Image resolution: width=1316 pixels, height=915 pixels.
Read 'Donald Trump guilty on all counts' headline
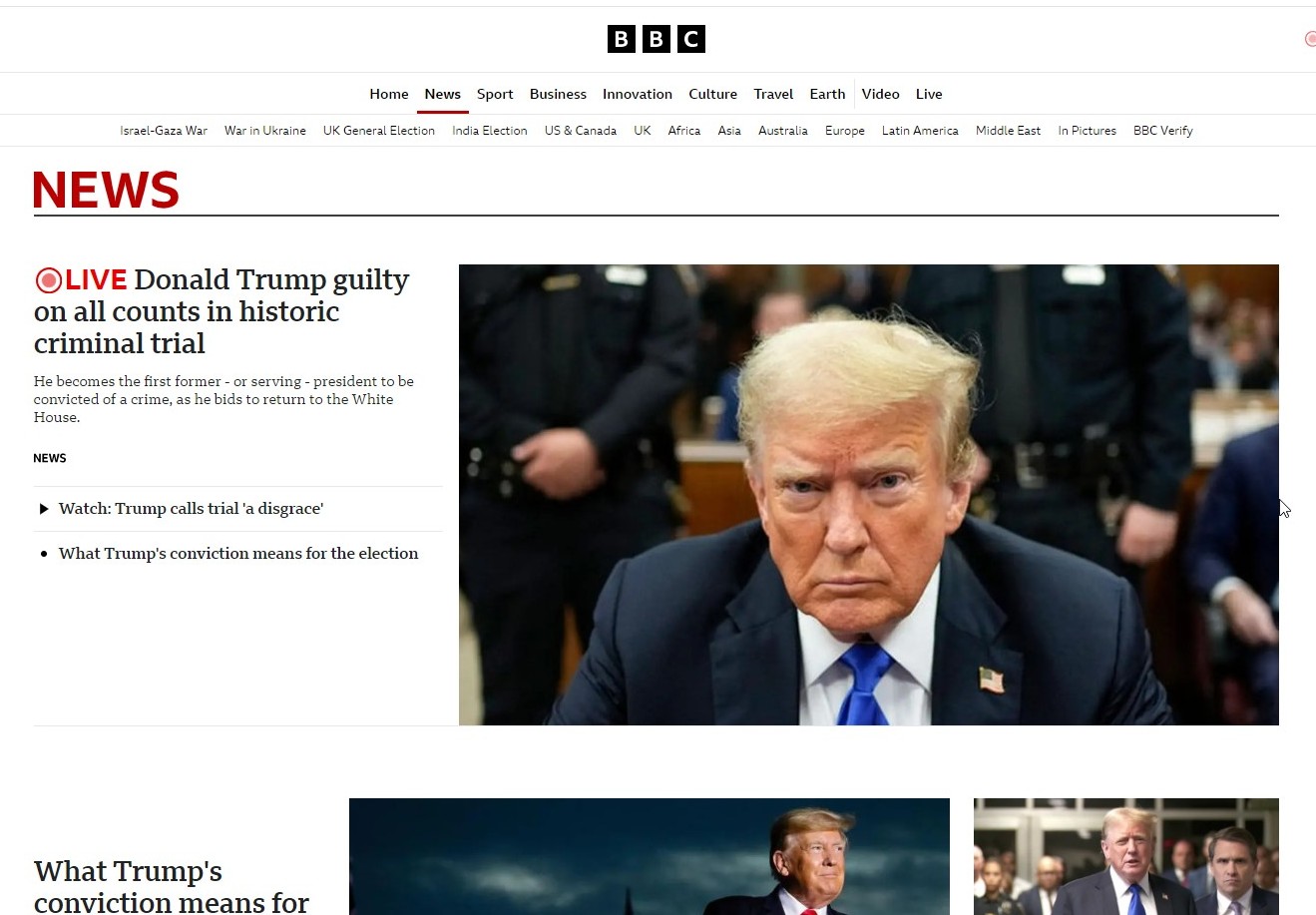click(x=221, y=311)
